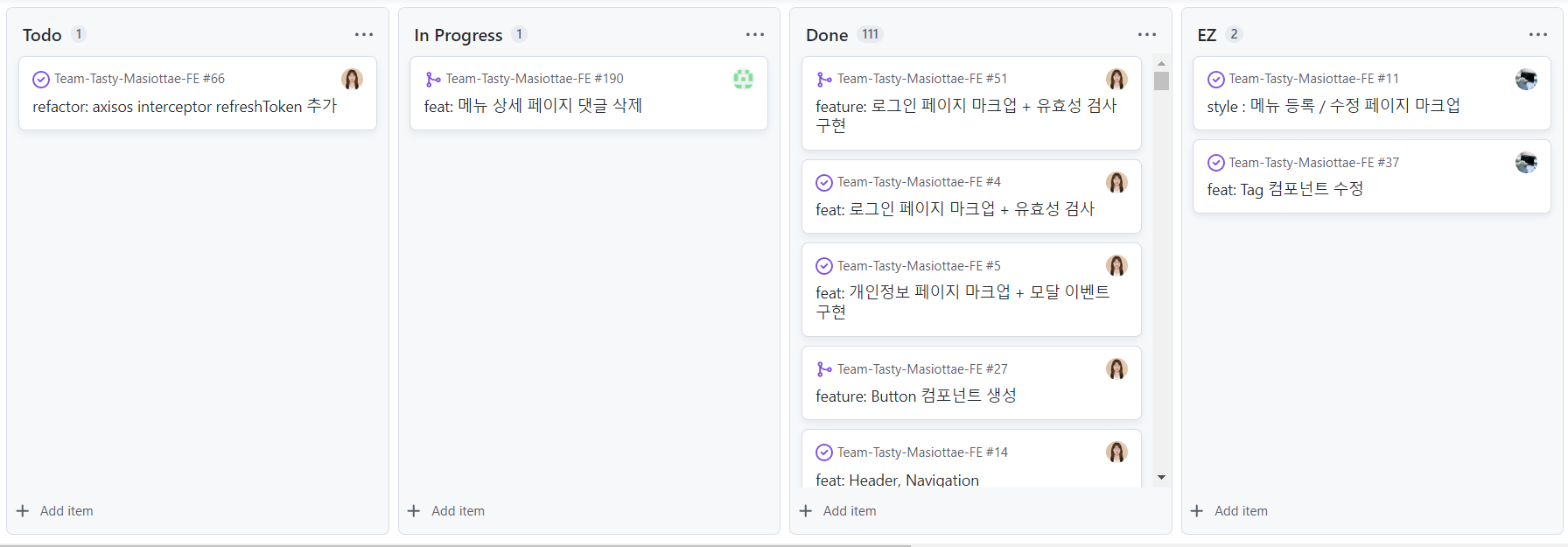Image resolution: width=1568 pixels, height=547 pixels.
Task: Add item to In Progress column
Action: tap(446, 511)
